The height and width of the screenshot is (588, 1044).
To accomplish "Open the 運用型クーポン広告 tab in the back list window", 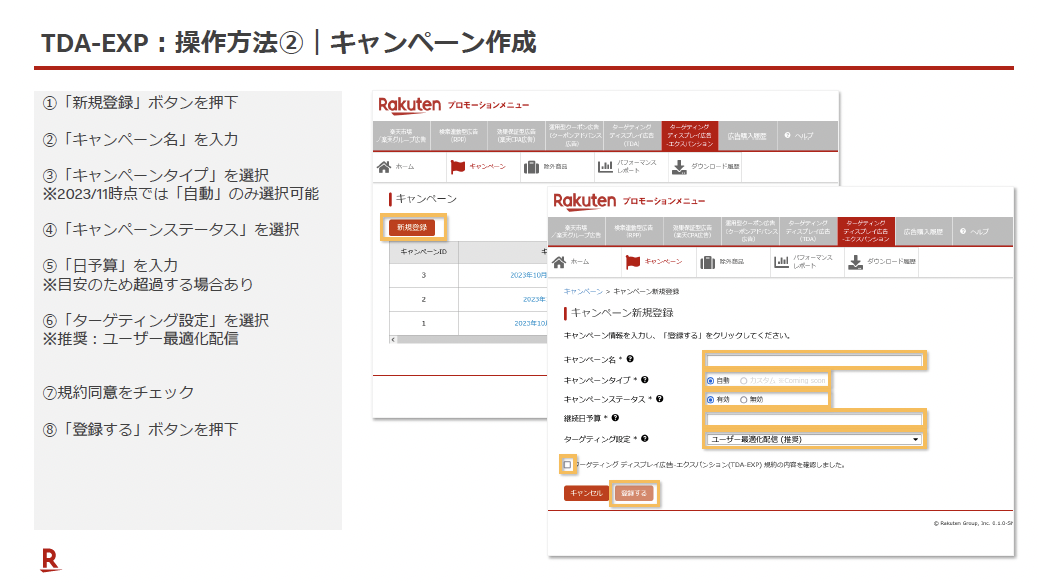I will coord(573,136).
